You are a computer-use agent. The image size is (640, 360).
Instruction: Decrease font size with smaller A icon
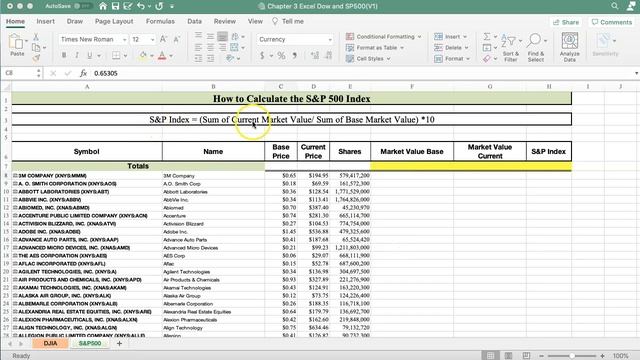[177, 39]
